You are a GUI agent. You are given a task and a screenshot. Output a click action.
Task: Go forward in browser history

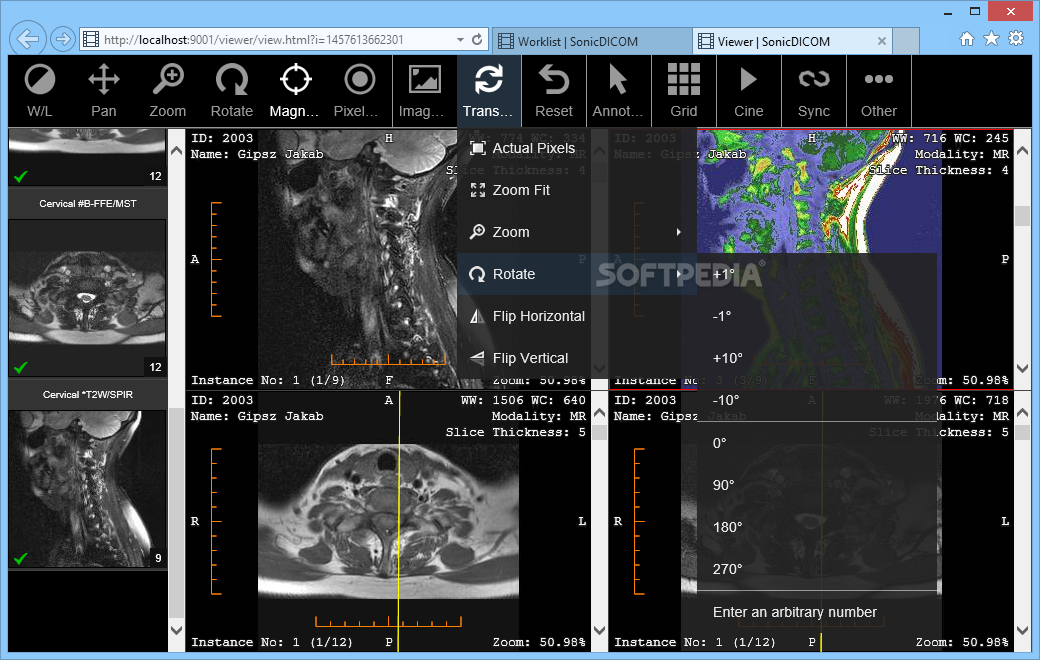(x=62, y=39)
